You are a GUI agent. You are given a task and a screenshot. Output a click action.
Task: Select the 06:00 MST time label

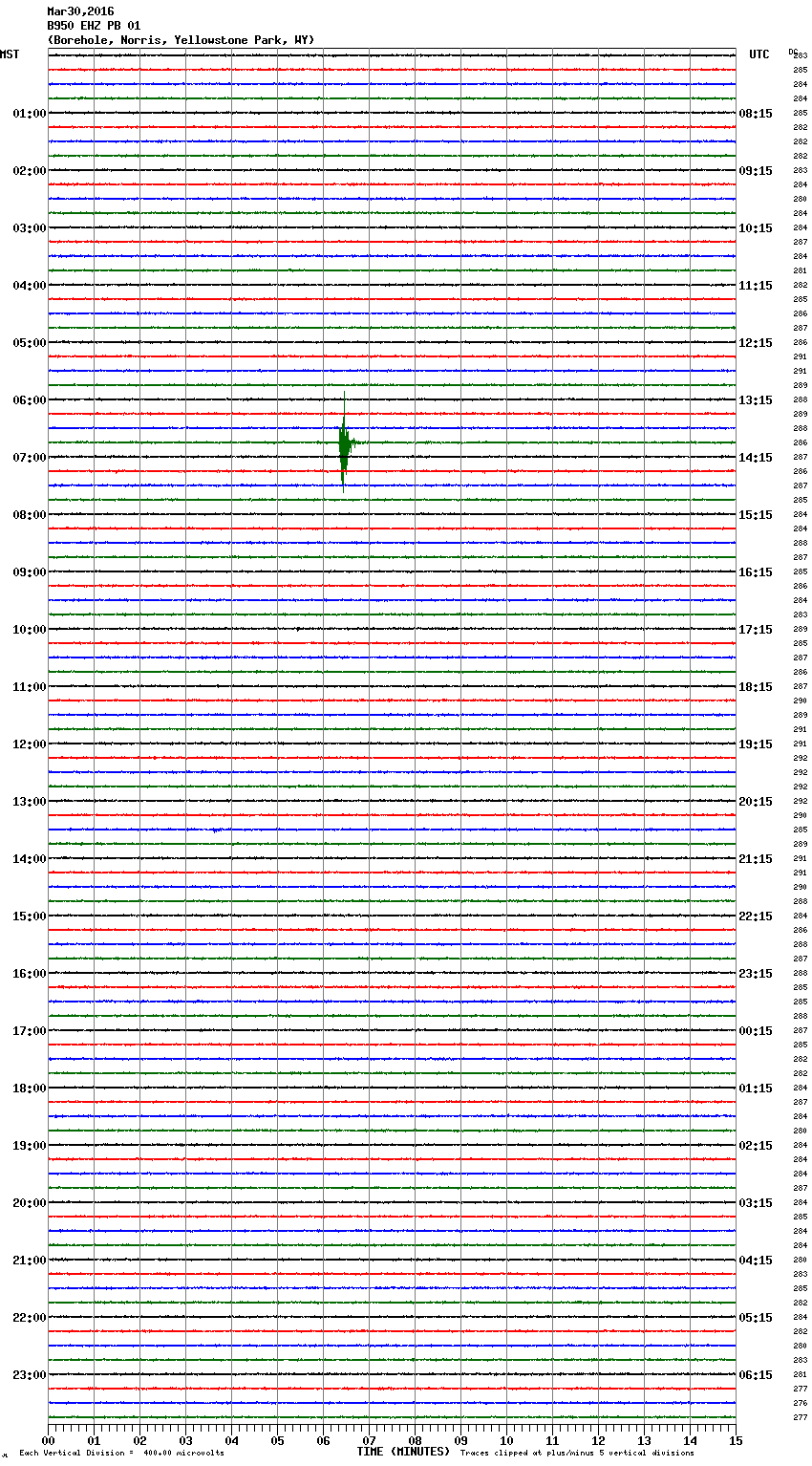[29, 400]
